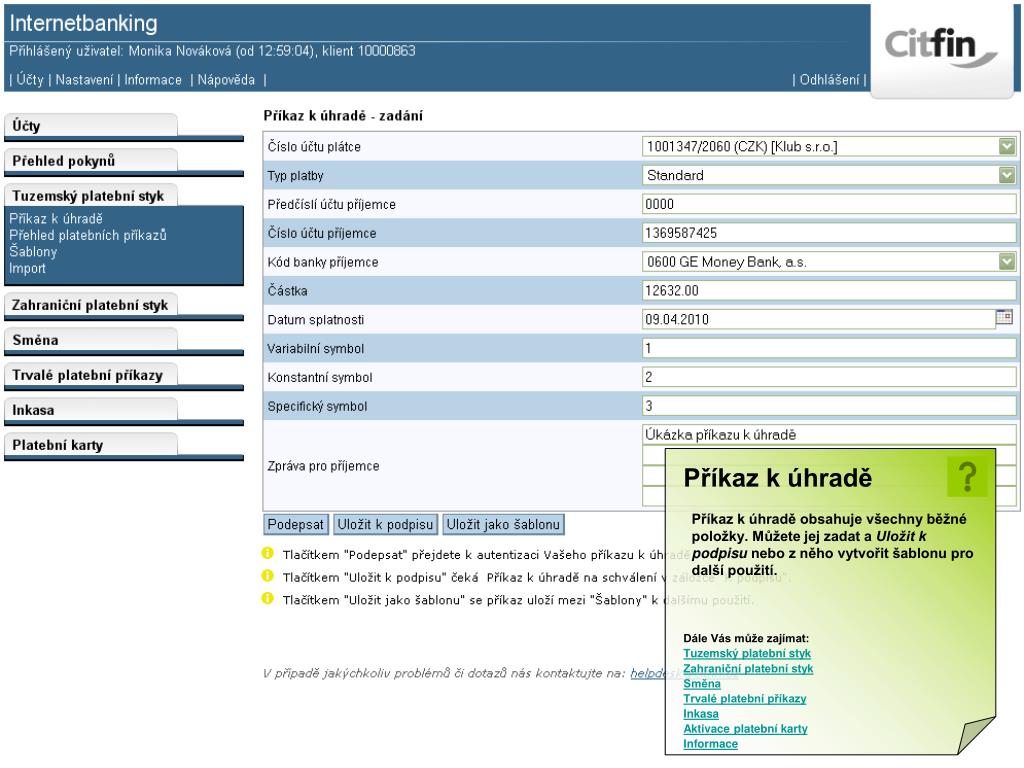Click the Konstantní symbol field
1024x768 pixels.
point(829,377)
